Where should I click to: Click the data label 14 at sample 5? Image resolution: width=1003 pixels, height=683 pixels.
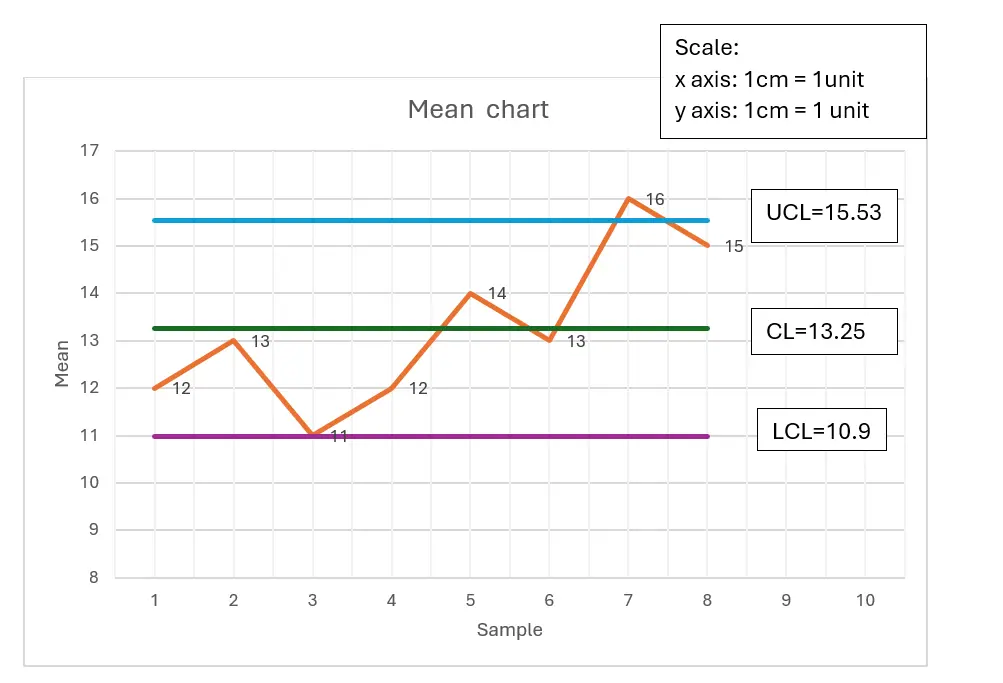[497, 294]
